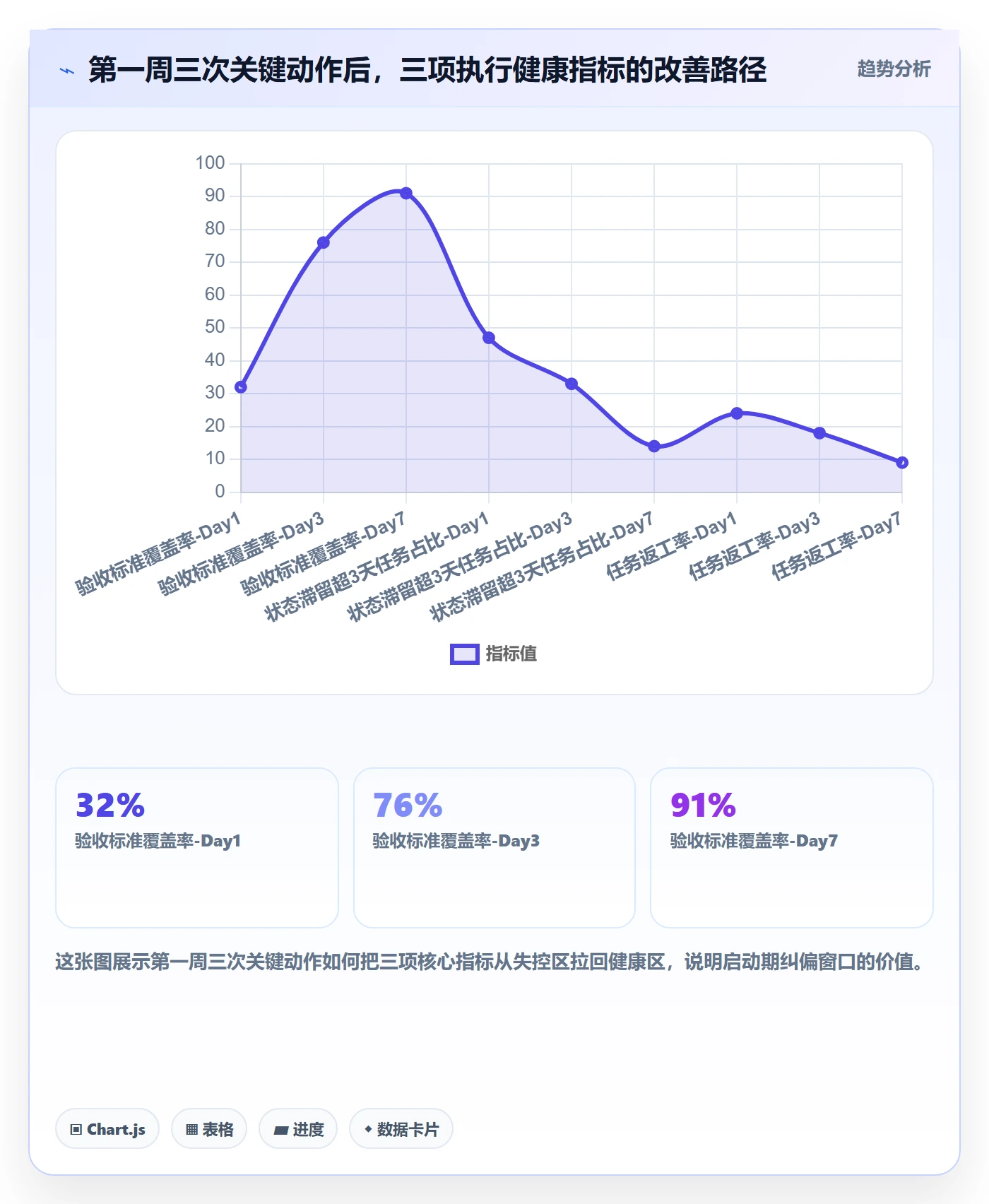This screenshot has height=1204, width=989.
Task: Click the lightning icon beside the title
Action: tap(67, 71)
